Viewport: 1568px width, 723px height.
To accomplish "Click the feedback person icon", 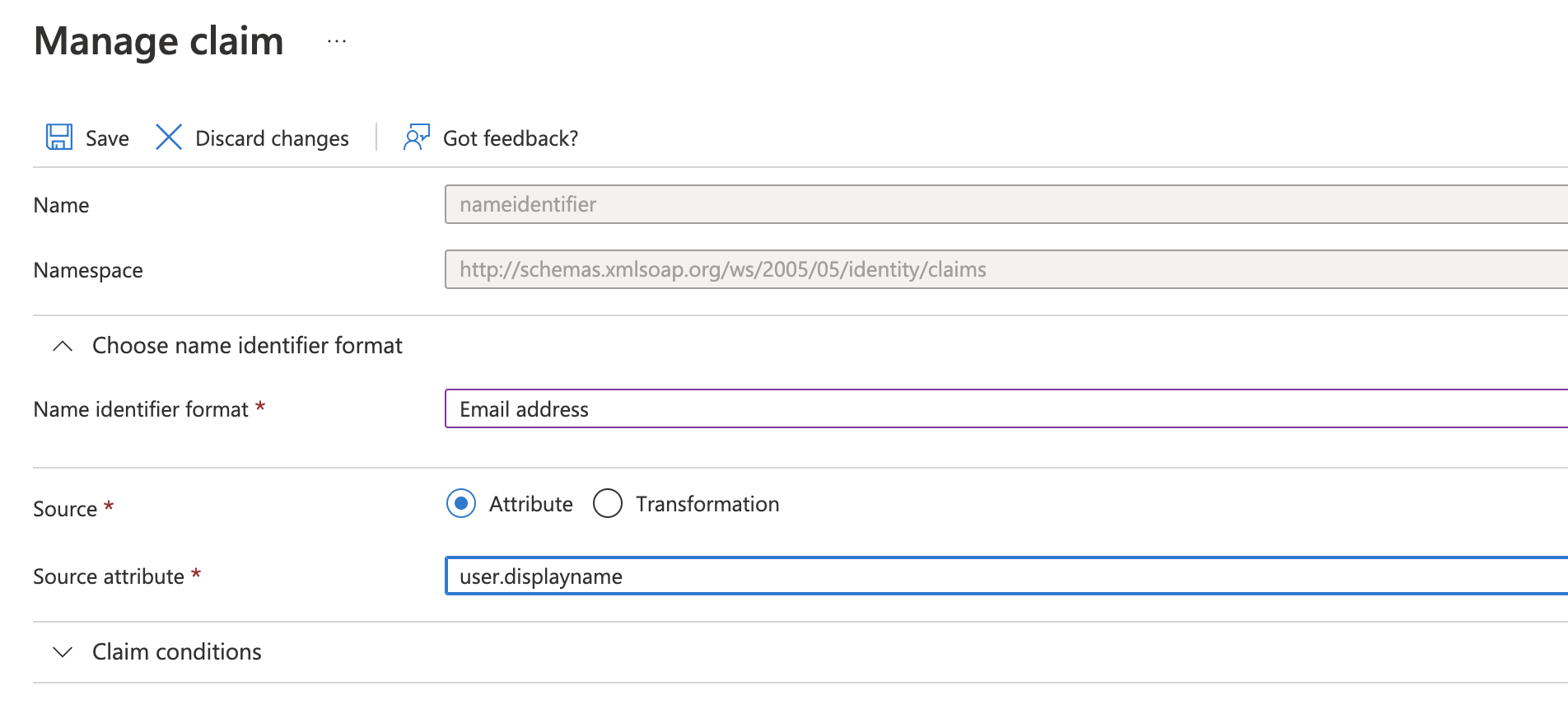I will (x=416, y=137).
